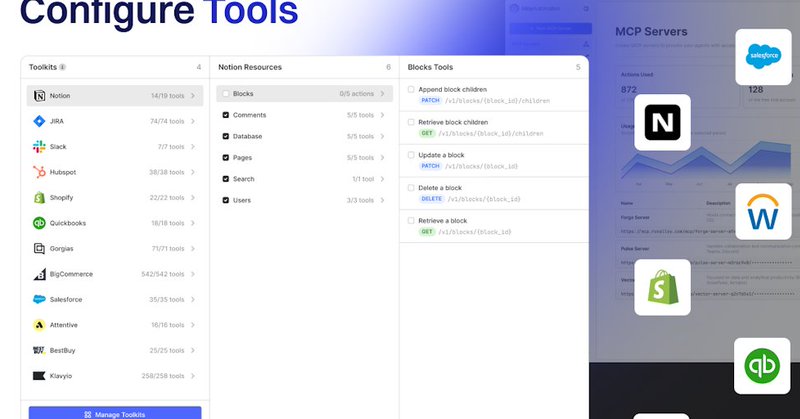Image resolution: width=800 pixels, height=419 pixels.
Task: Click the Manage Toolkits button
Action: [115, 414]
